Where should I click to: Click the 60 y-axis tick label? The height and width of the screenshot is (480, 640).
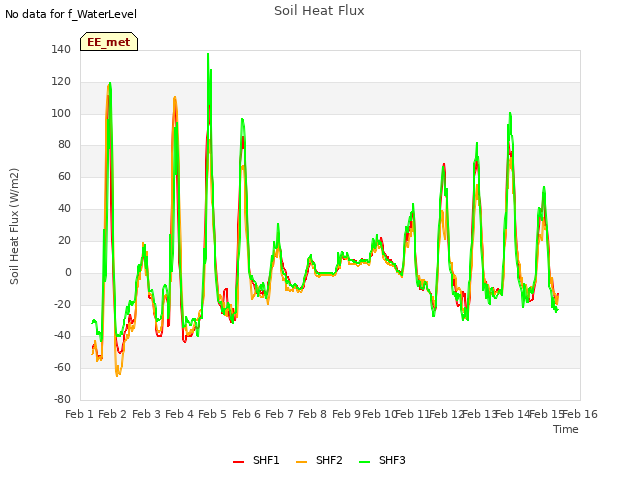pos(64,176)
